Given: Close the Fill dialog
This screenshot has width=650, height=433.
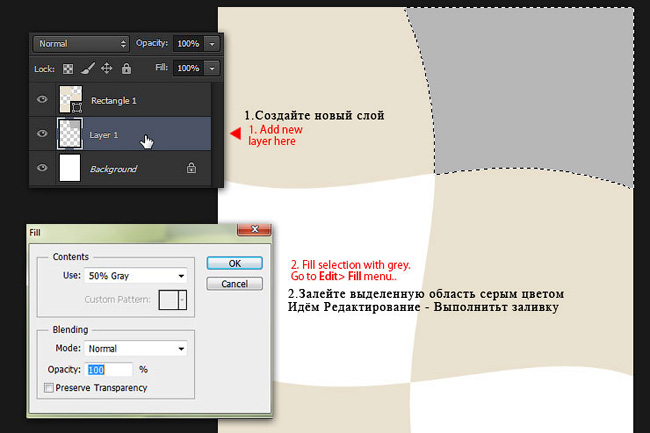Looking at the screenshot, I should (255, 229).
